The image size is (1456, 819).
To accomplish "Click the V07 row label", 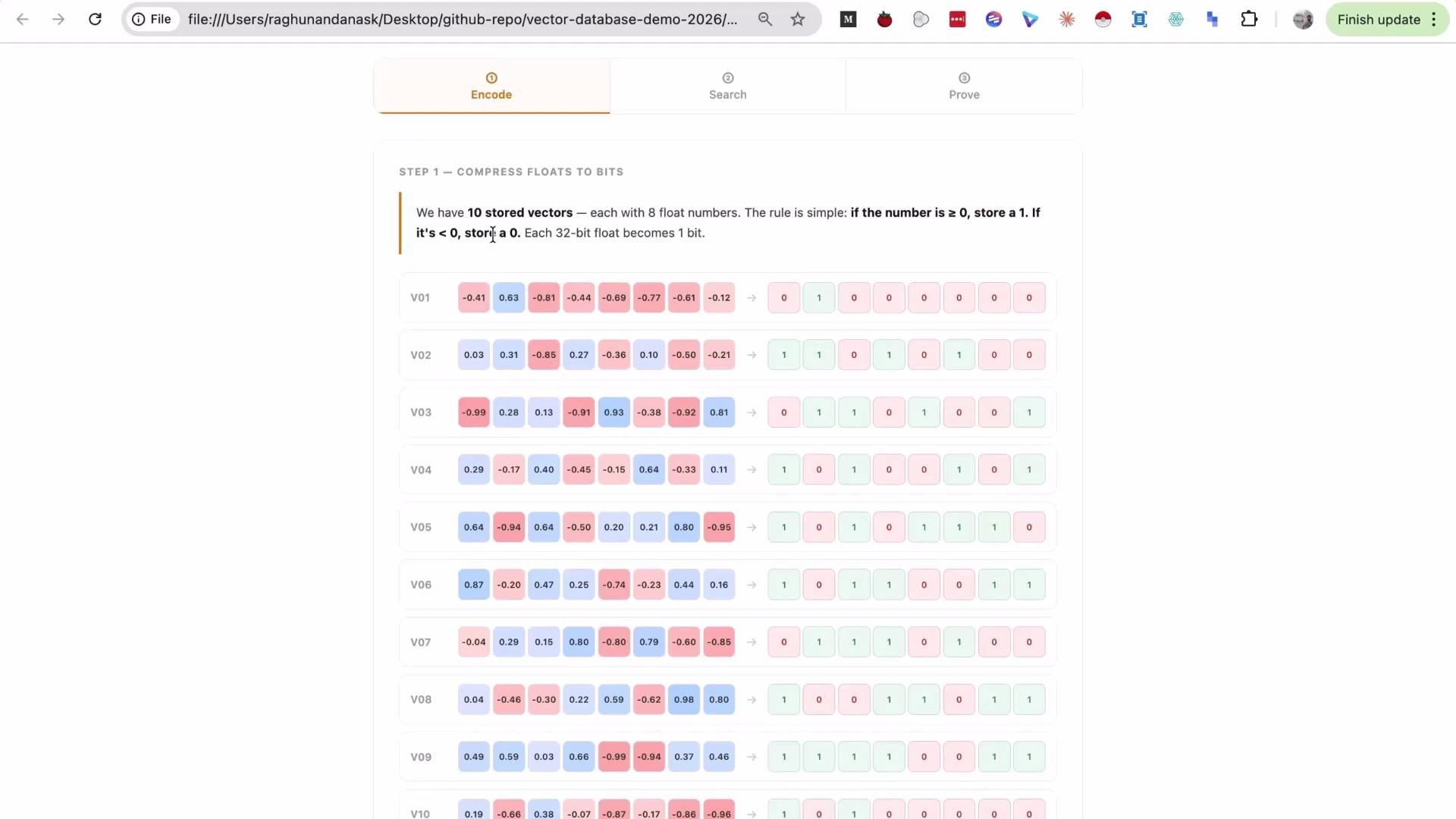I will coord(421,642).
